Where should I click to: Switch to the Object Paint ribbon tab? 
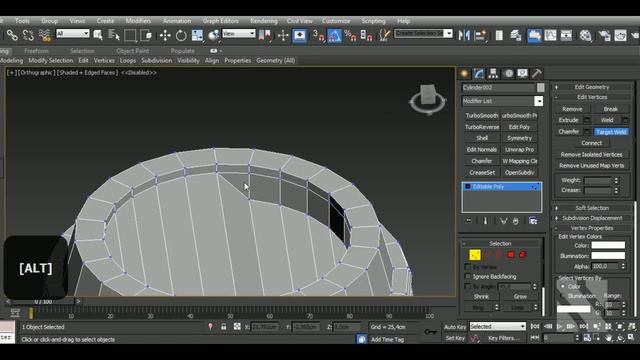coord(133,51)
